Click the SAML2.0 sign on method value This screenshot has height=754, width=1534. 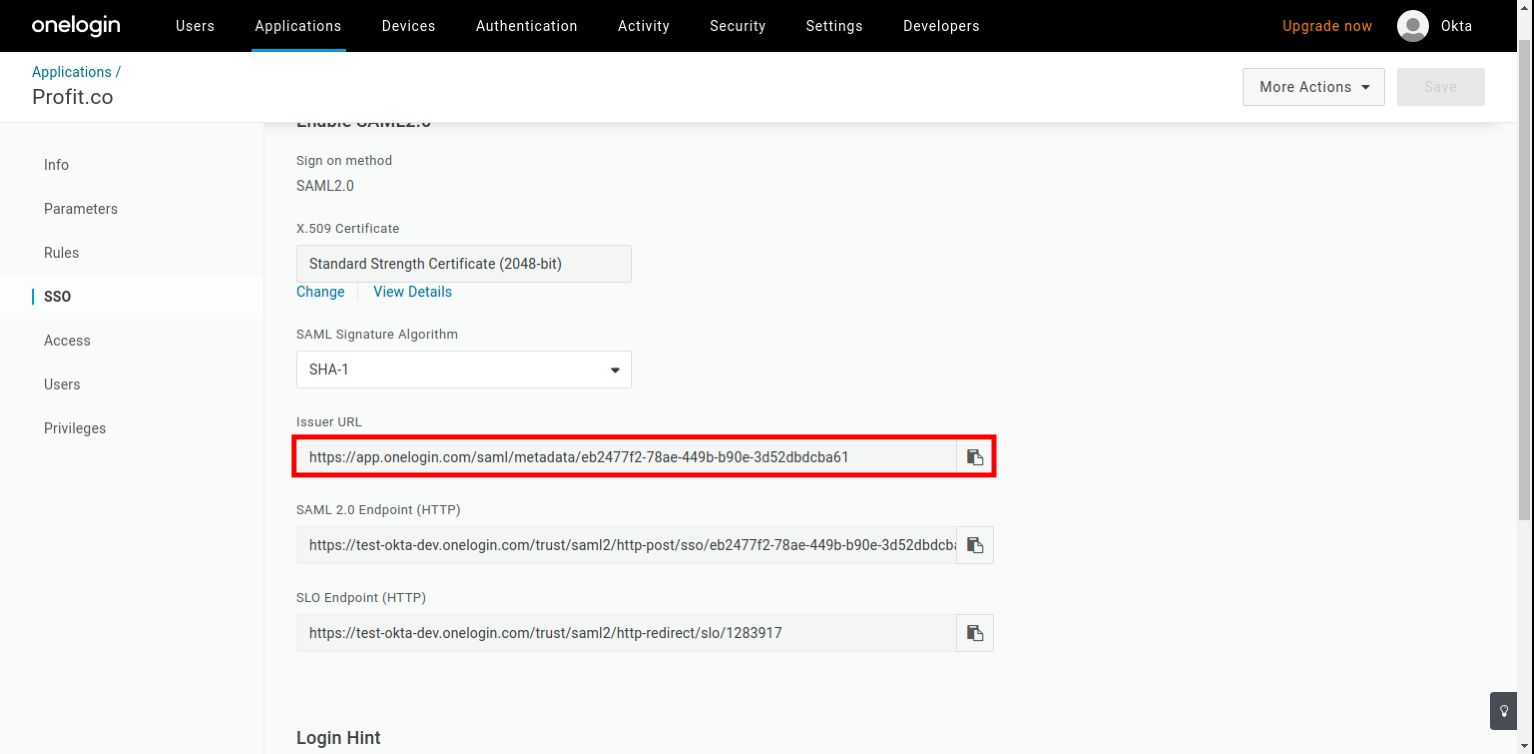(x=325, y=186)
